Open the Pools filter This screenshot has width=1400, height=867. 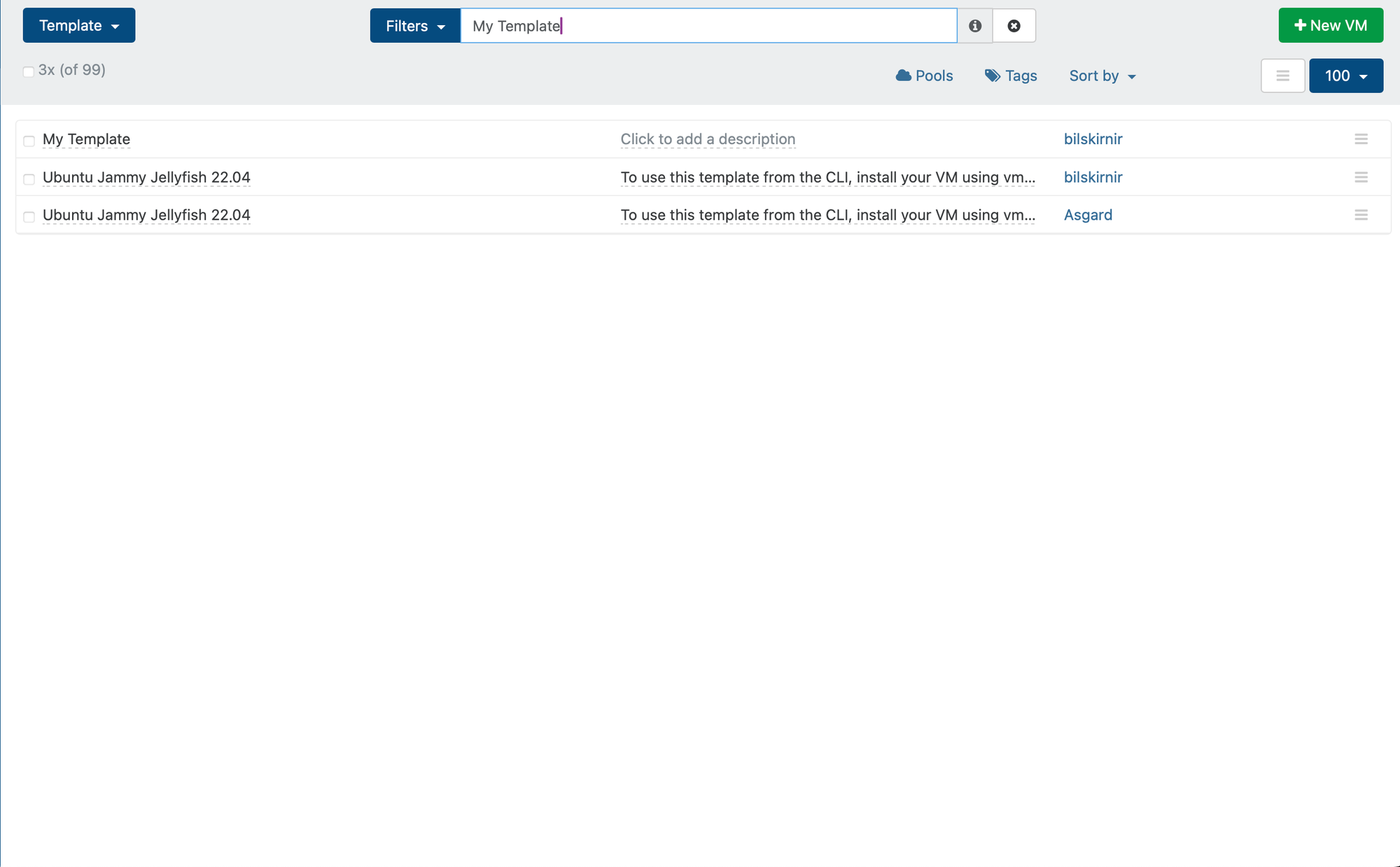(925, 76)
